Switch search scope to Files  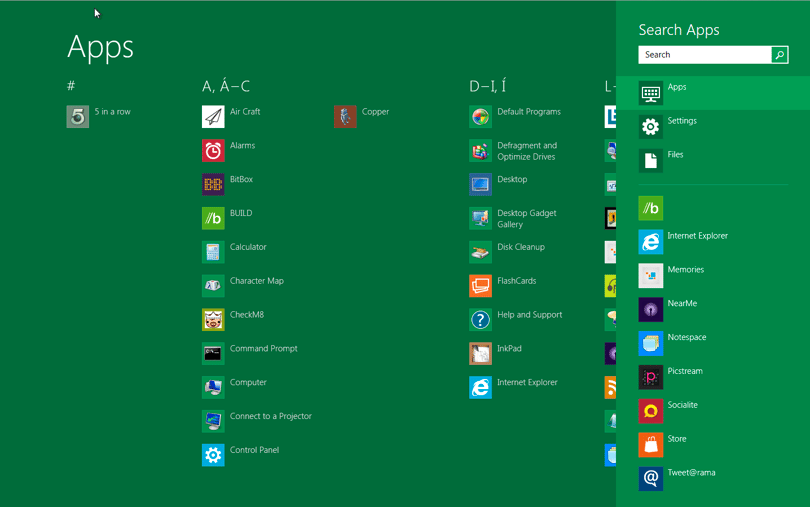tap(713, 160)
